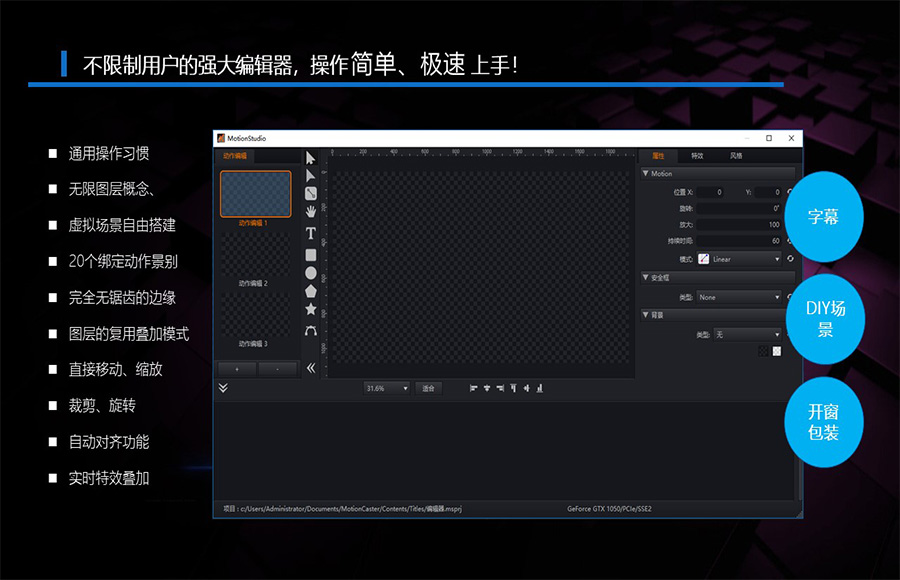Align objects to right edge
Viewport: 900px width, 580px height.
coord(500,388)
